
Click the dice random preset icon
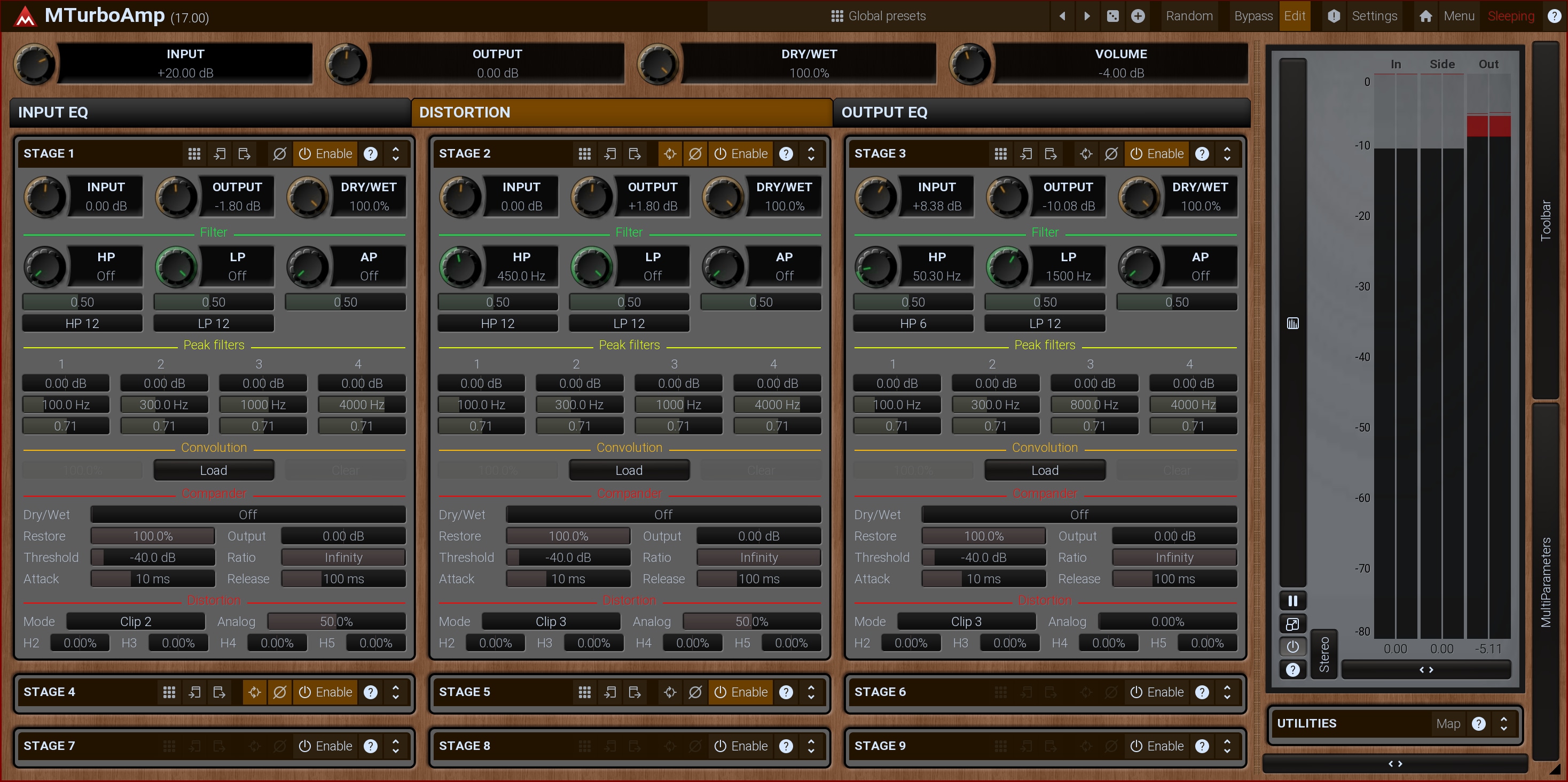coord(1112,17)
